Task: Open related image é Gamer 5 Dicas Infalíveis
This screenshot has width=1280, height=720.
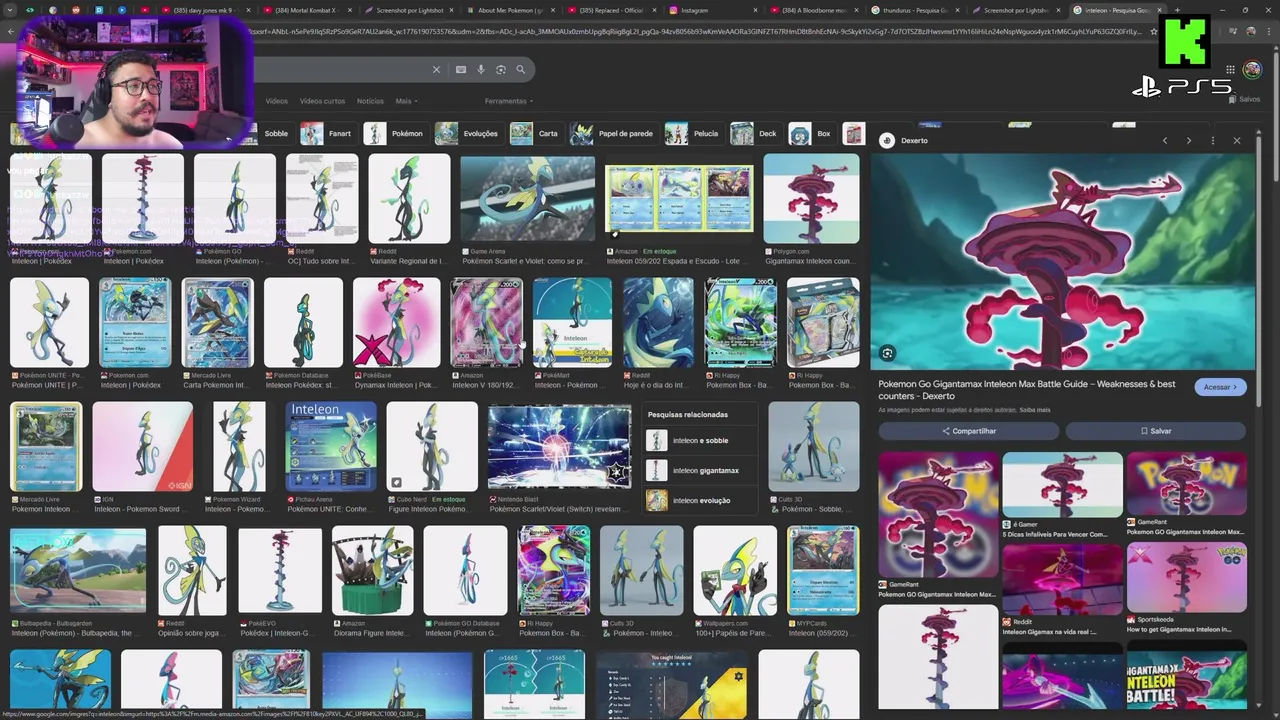Action: (x=1062, y=485)
